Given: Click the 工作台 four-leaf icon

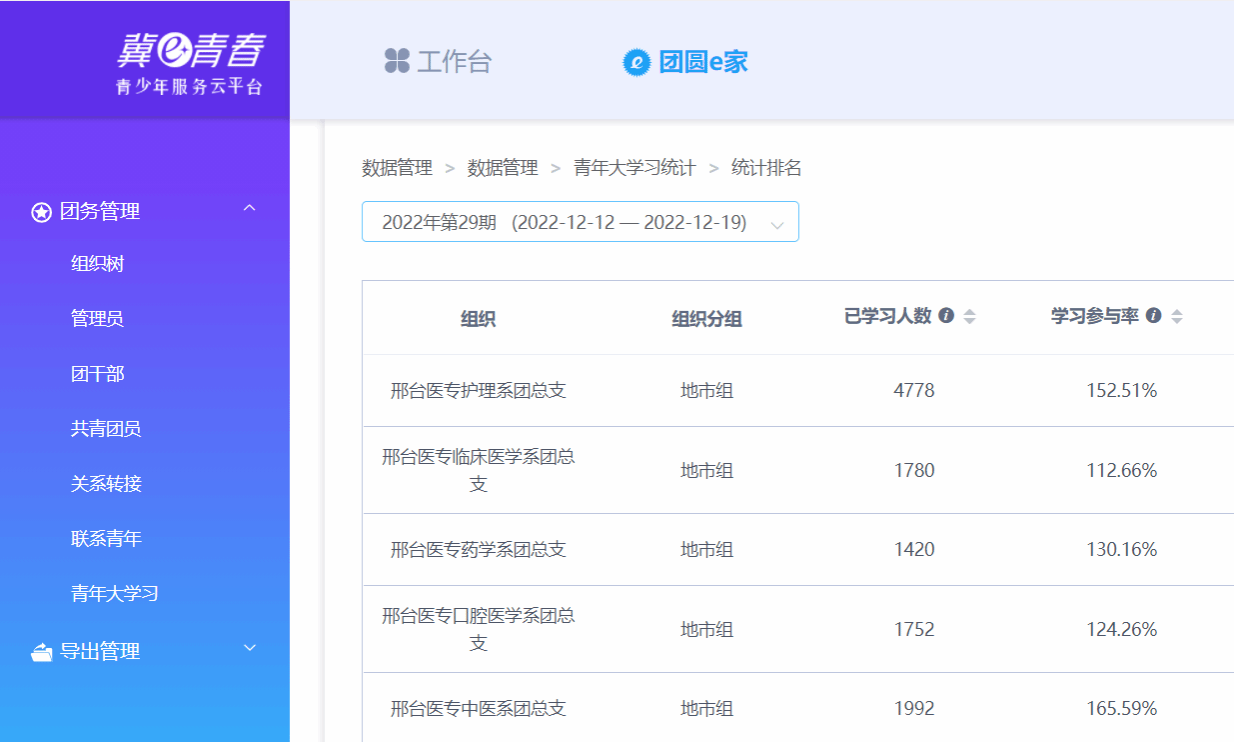Looking at the screenshot, I should pos(397,61).
